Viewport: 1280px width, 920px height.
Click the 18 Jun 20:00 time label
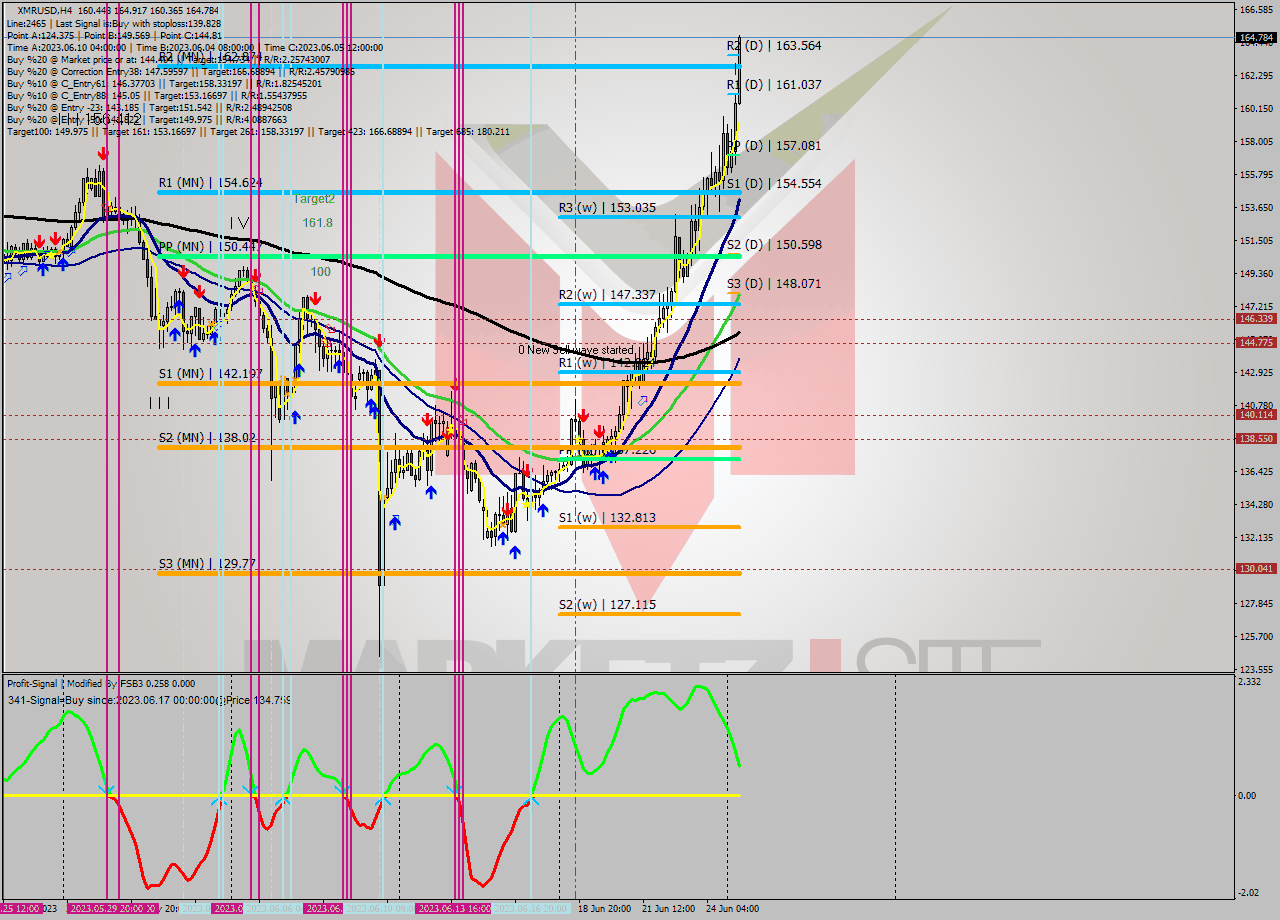(x=603, y=909)
